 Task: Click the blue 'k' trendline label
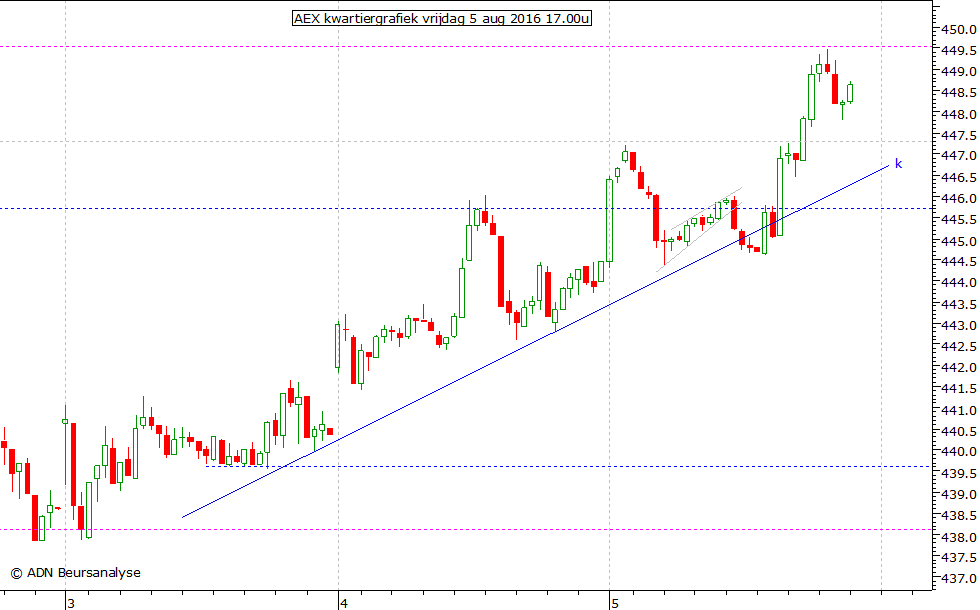point(898,164)
